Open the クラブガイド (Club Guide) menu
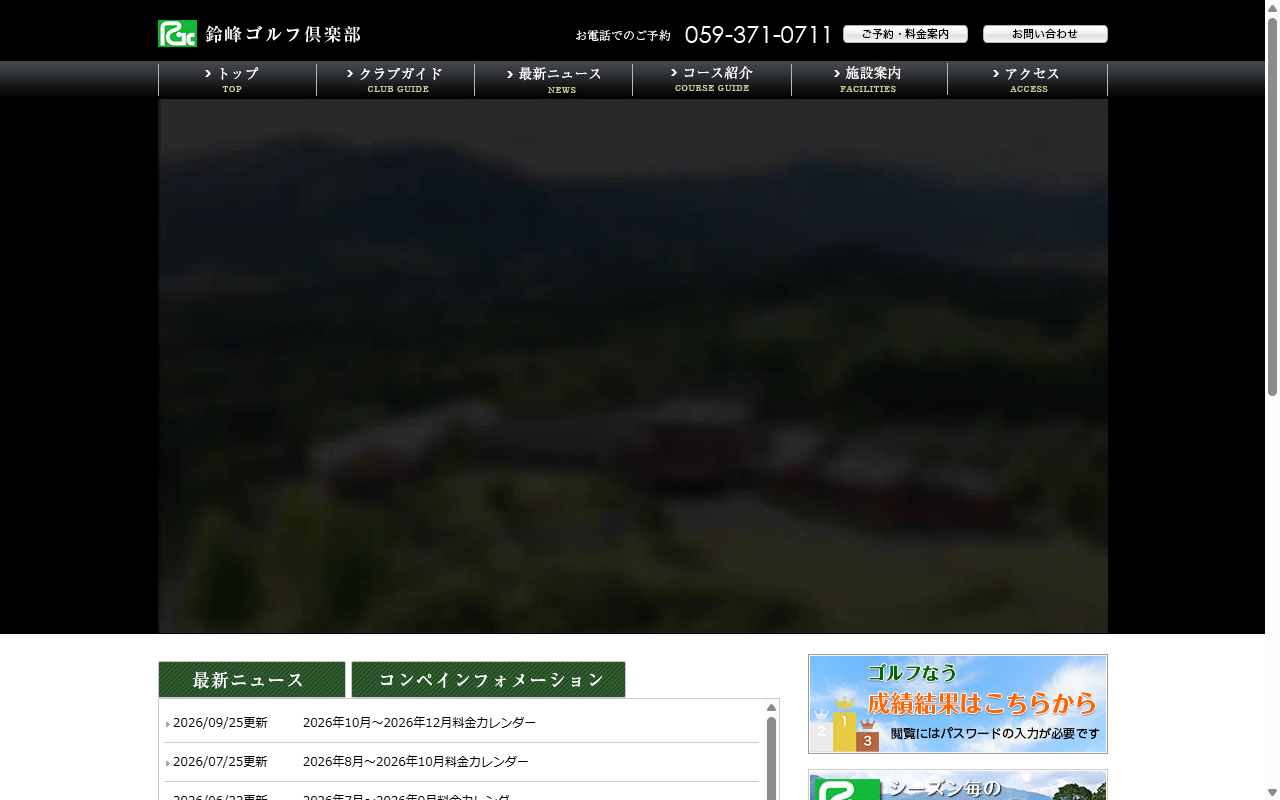 click(x=396, y=80)
